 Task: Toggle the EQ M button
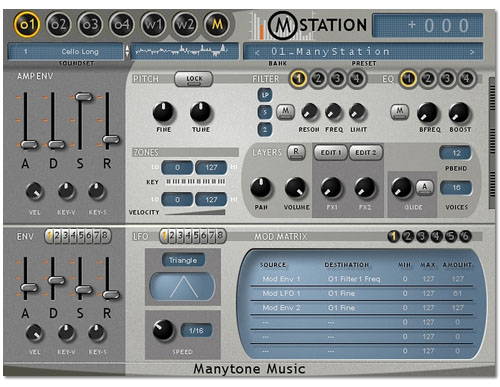400,112
